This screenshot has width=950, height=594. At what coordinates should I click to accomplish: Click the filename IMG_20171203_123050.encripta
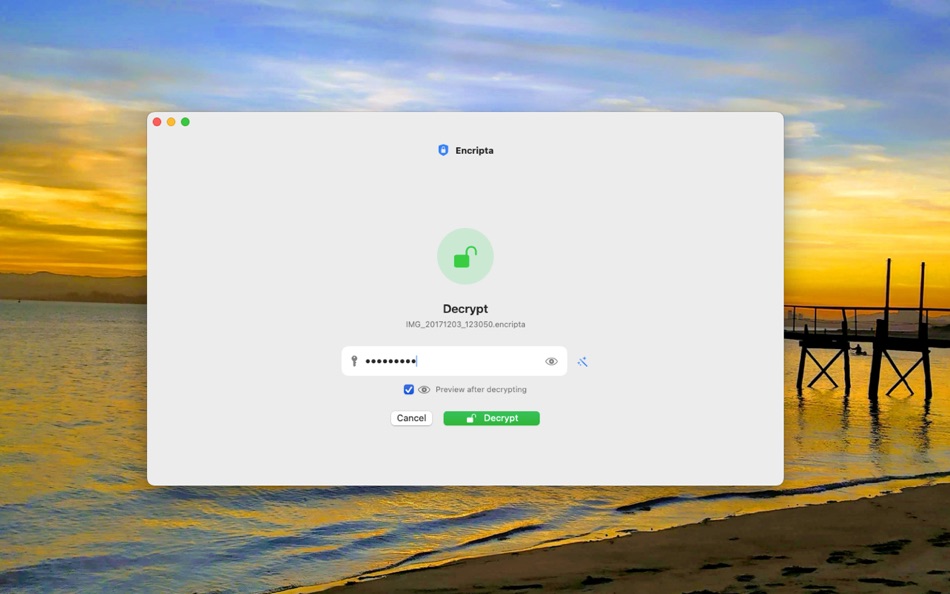(465, 324)
